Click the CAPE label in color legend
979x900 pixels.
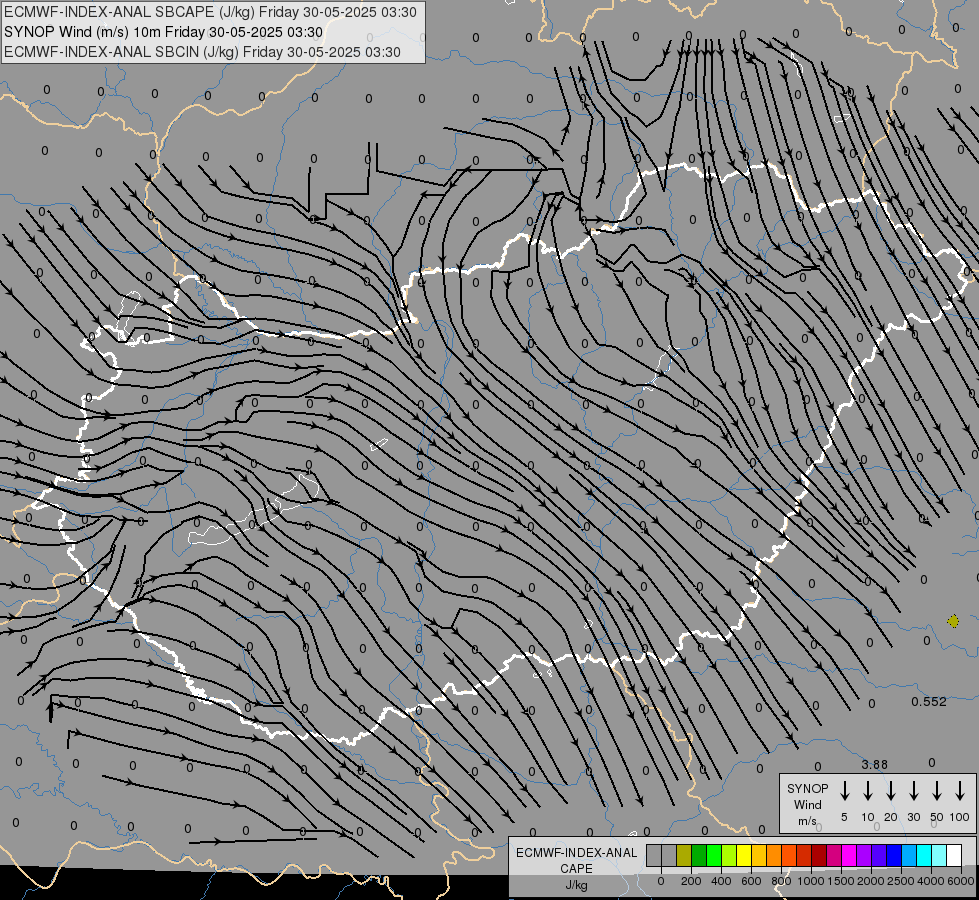576,869
